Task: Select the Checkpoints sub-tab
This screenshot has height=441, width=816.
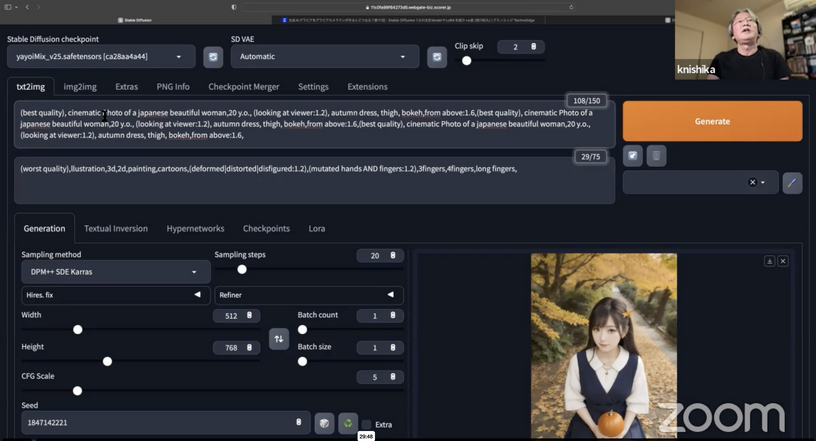Action: tap(266, 229)
